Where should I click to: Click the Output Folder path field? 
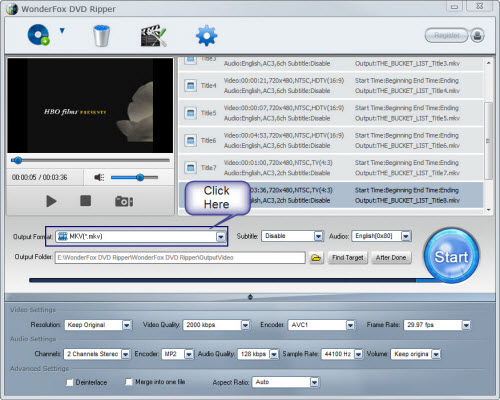(180, 258)
